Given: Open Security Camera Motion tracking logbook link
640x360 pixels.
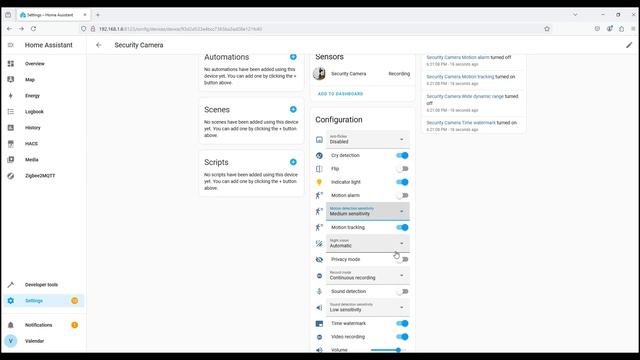Looking at the screenshot, I should click(460, 77).
